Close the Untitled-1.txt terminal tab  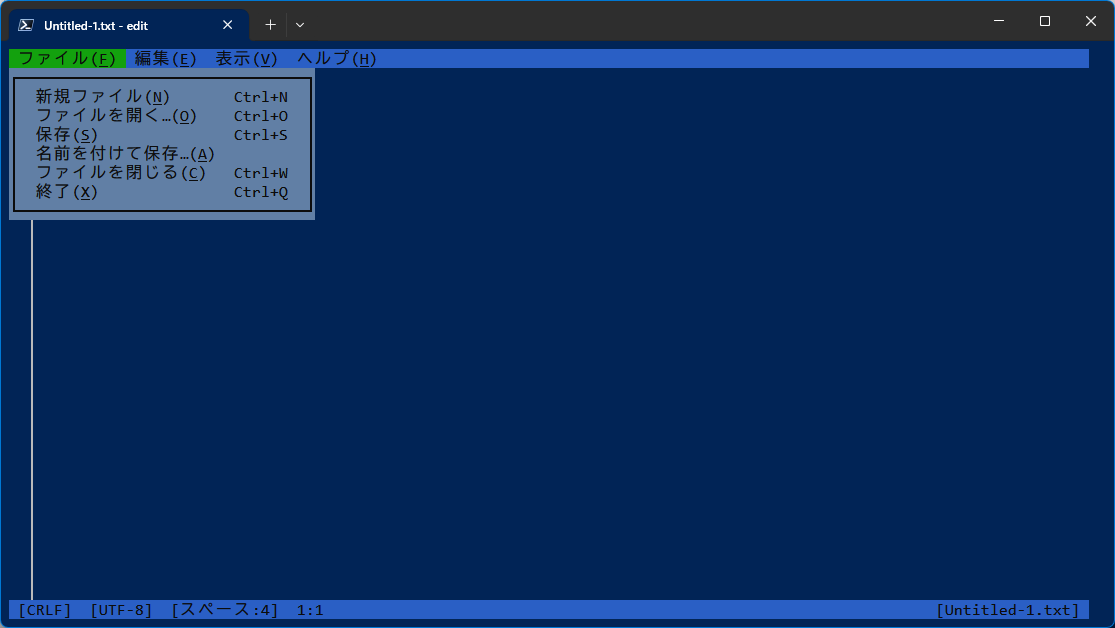point(228,25)
